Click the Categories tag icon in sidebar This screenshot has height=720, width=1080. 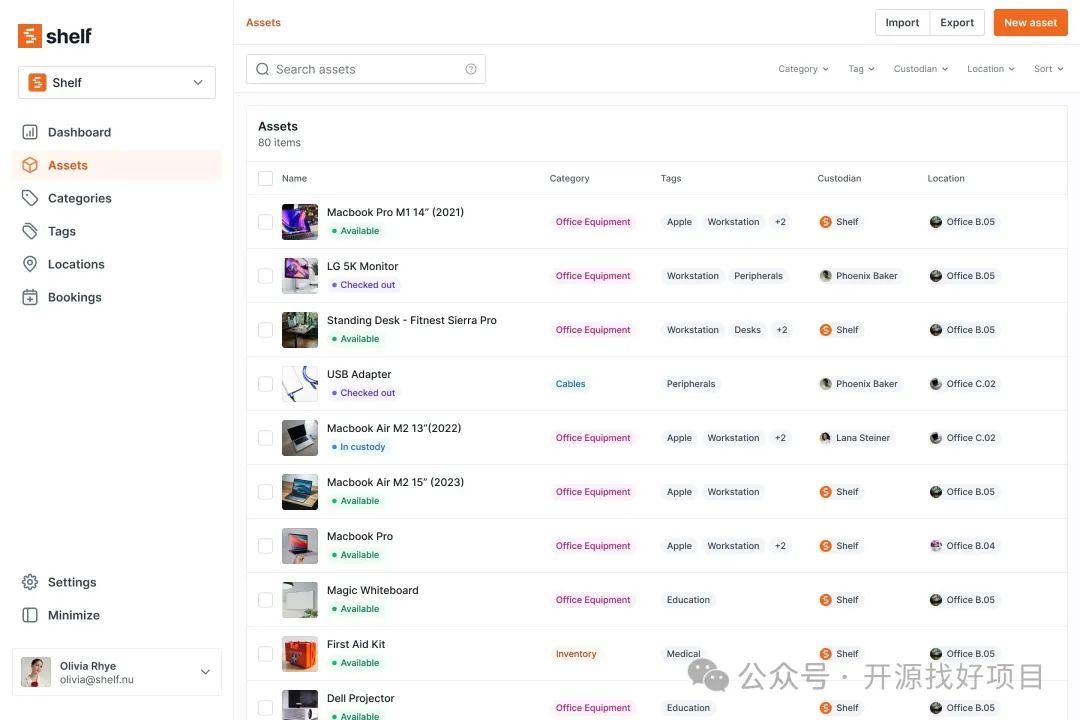click(x=30, y=198)
